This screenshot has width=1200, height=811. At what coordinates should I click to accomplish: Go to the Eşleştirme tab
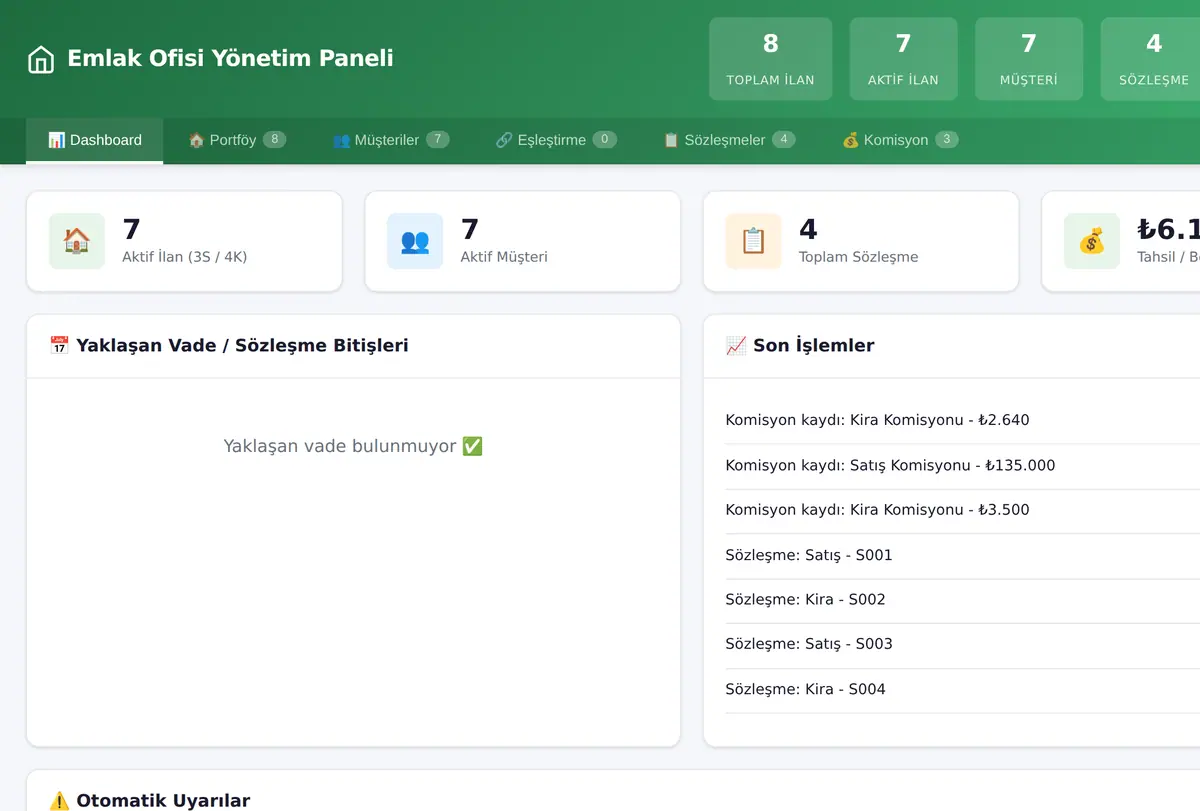point(556,140)
